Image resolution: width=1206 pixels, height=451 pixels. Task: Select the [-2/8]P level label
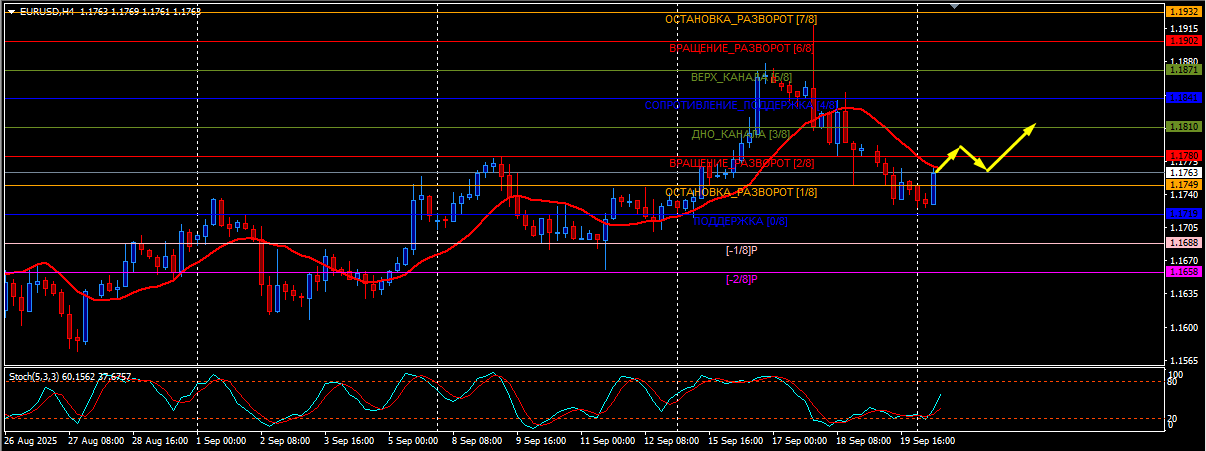pyautogui.click(x=741, y=279)
